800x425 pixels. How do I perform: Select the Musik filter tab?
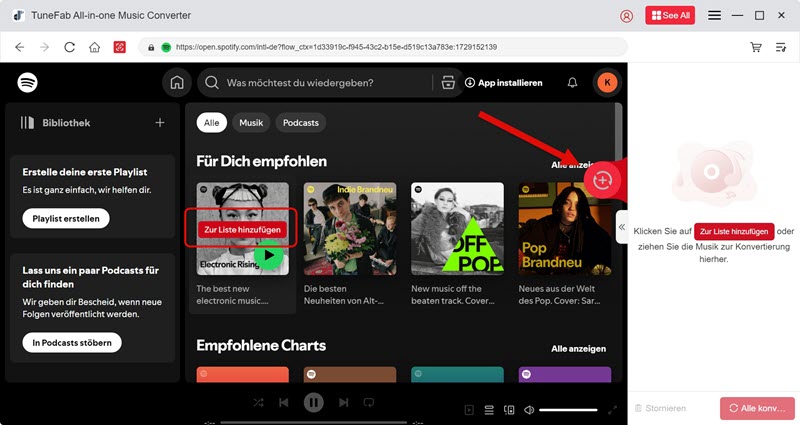[x=251, y=123]
